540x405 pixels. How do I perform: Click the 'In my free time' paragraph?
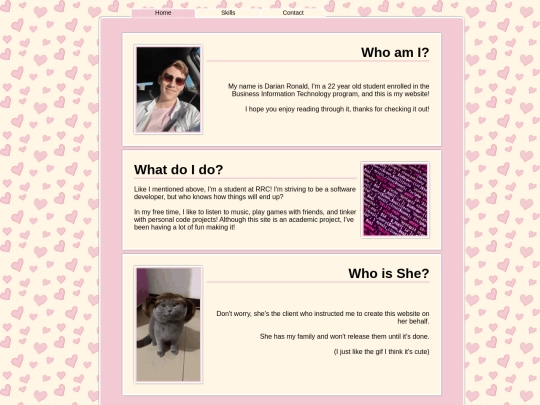coord(245,219)
